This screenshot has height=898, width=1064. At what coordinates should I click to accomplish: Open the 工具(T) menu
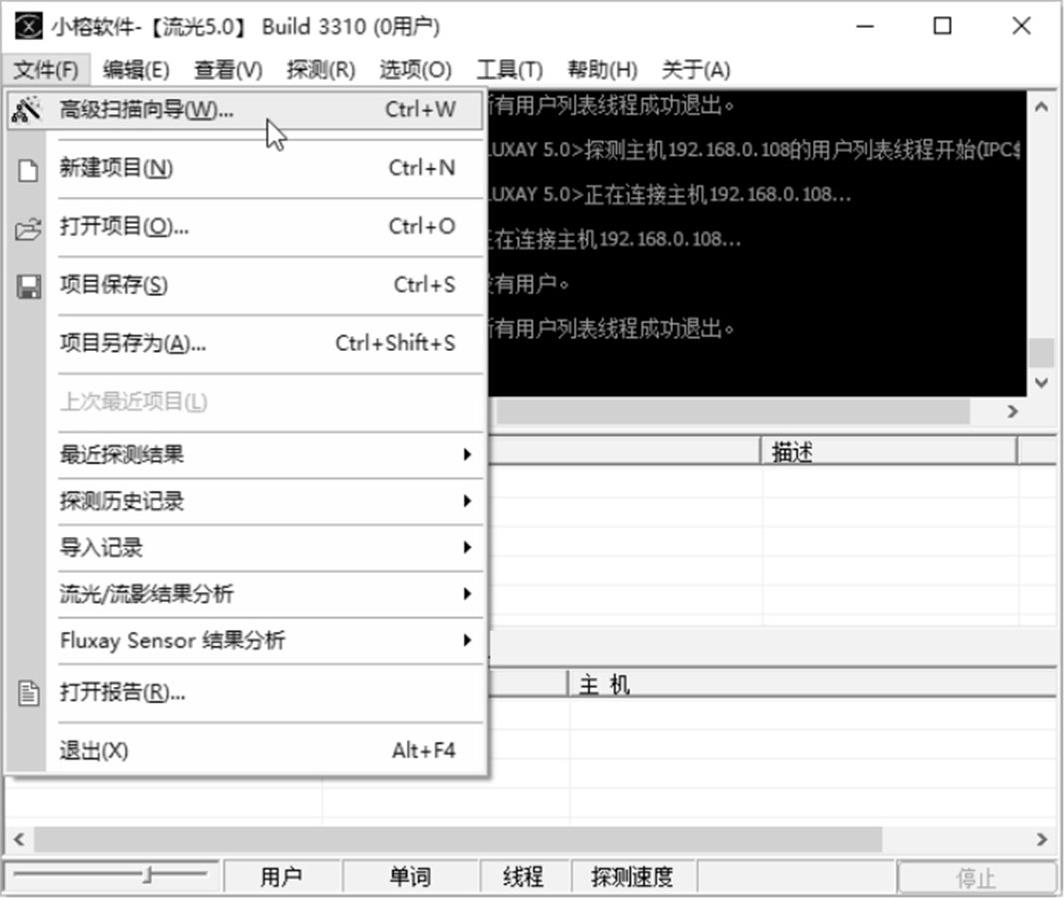pos(510,69)
